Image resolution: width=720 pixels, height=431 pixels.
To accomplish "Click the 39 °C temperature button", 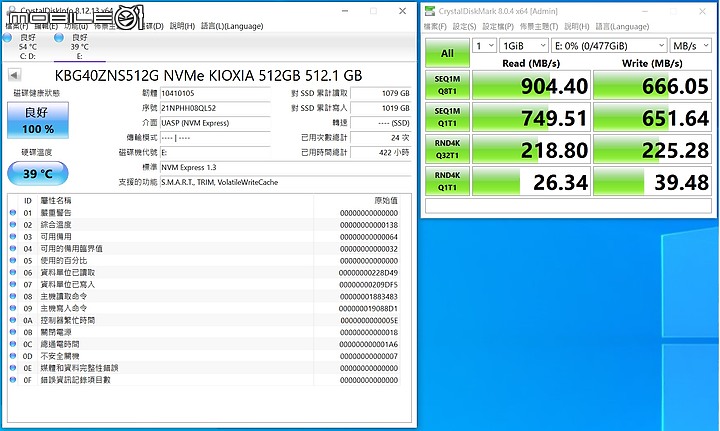I will tap(38, 174).
